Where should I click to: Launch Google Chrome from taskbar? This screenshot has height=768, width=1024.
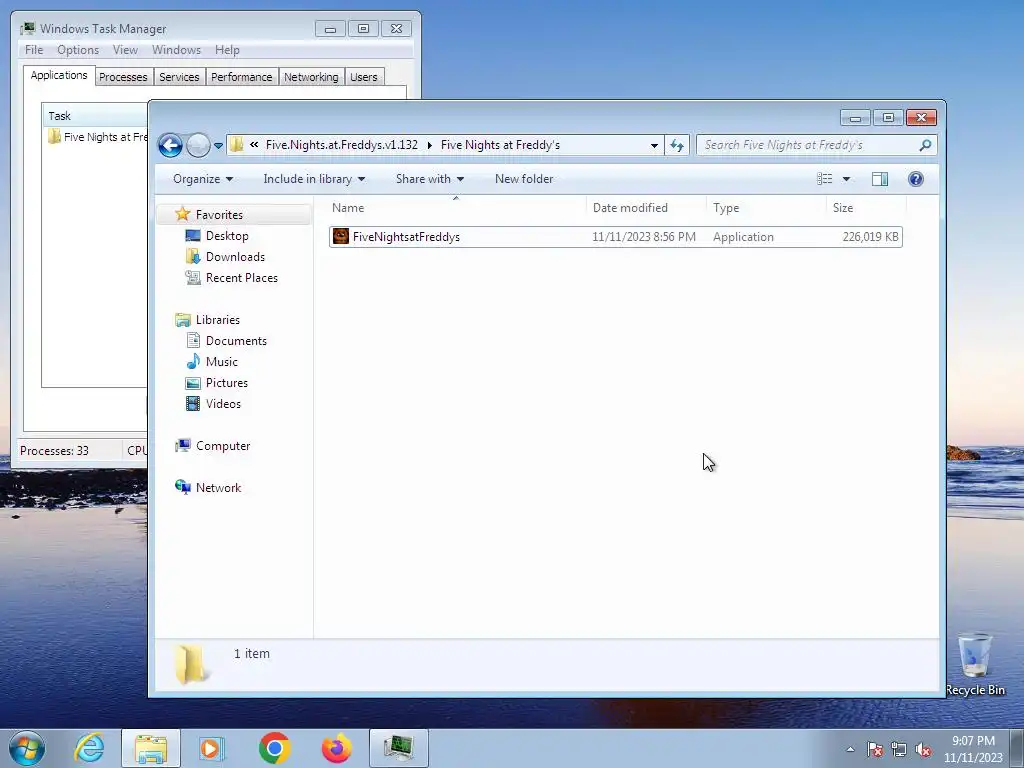pyautogui.click(x=274, y=748)
